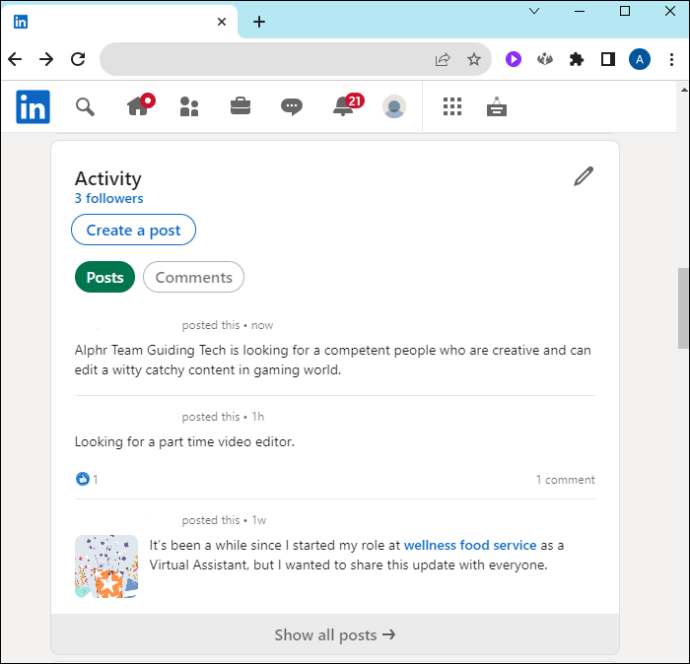Open the LinkedIn search magnifier

85,107
